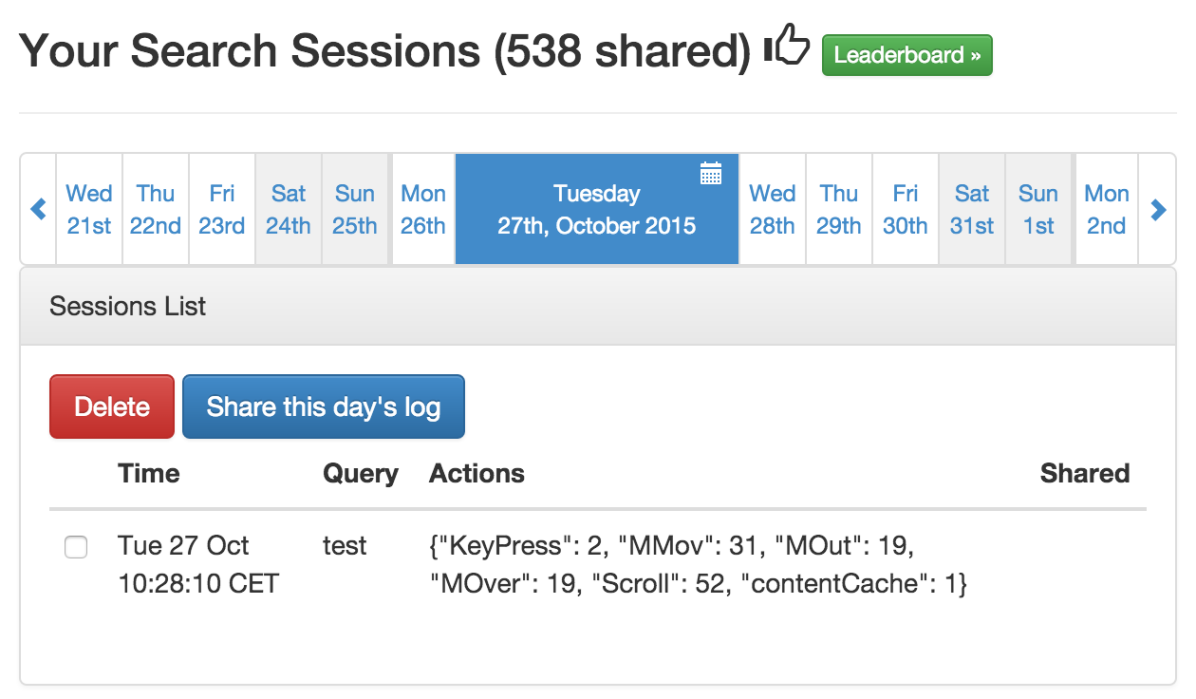The width and height of the screenshot is (1196, 699).
Task: Click Share this day's log
Action: 323,407
